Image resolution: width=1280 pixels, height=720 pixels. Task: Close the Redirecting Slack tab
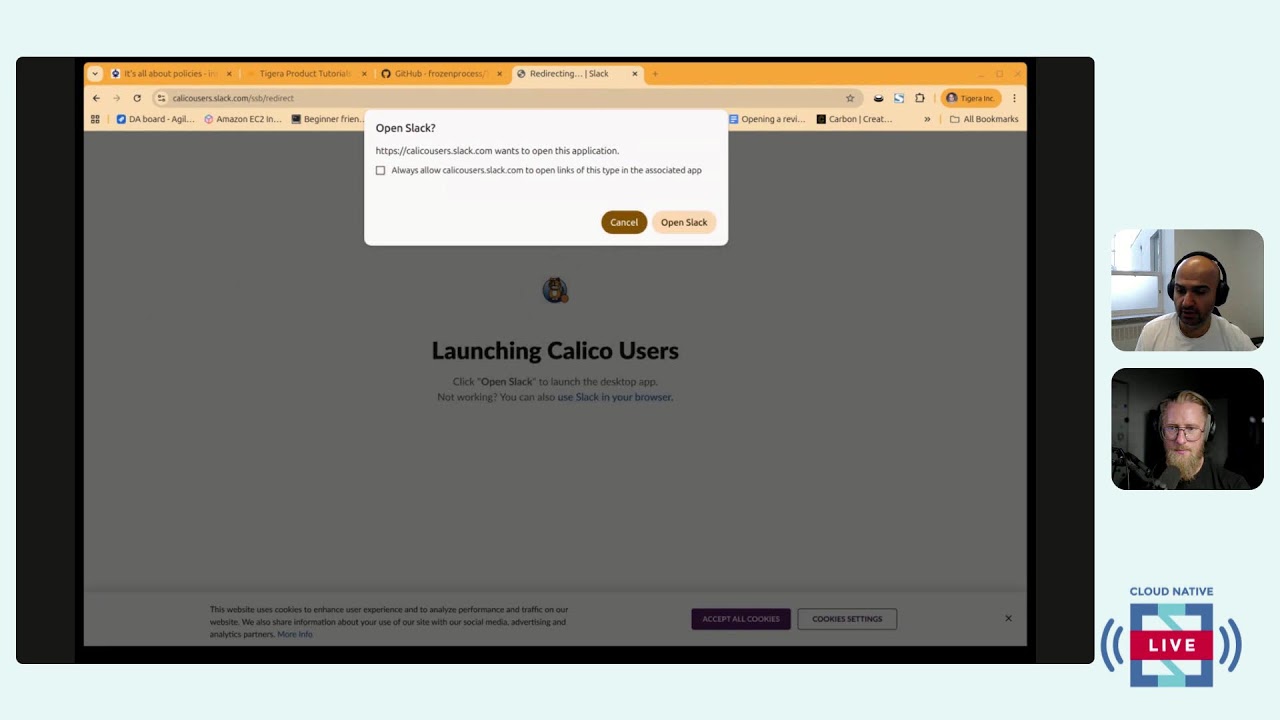click(634, 73)
